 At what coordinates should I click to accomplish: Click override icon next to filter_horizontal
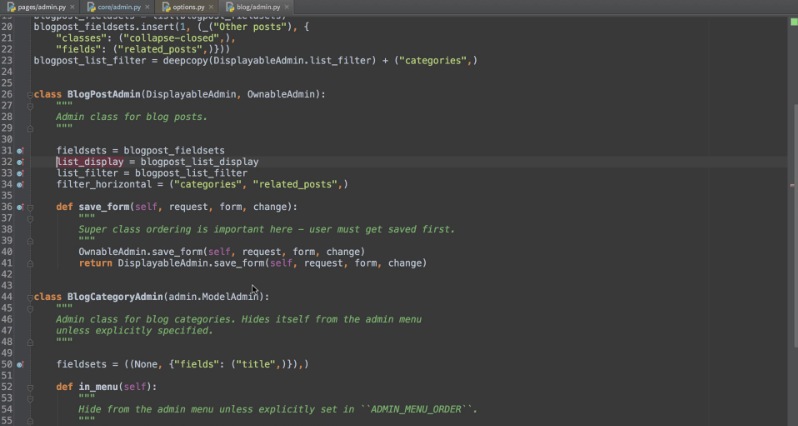(19, 184)
